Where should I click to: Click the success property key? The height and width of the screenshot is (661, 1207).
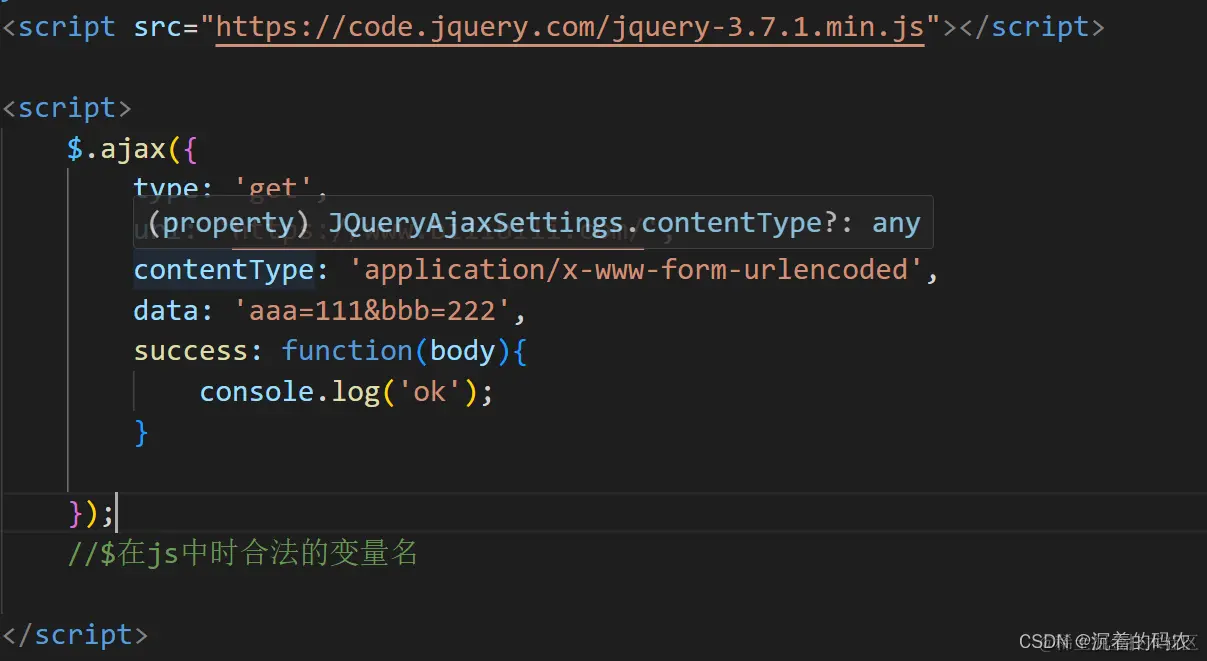190,350
